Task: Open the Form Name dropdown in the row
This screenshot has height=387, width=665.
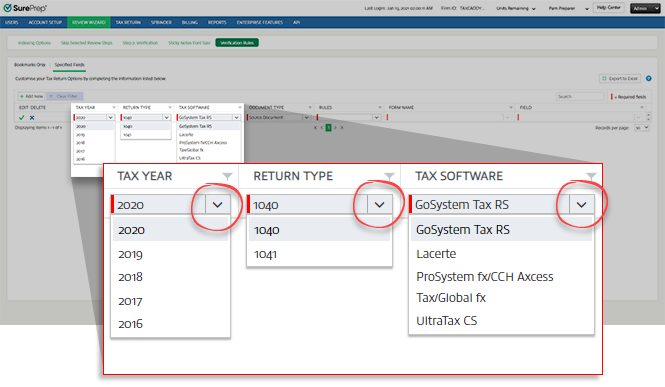Action: pos(507,117)
